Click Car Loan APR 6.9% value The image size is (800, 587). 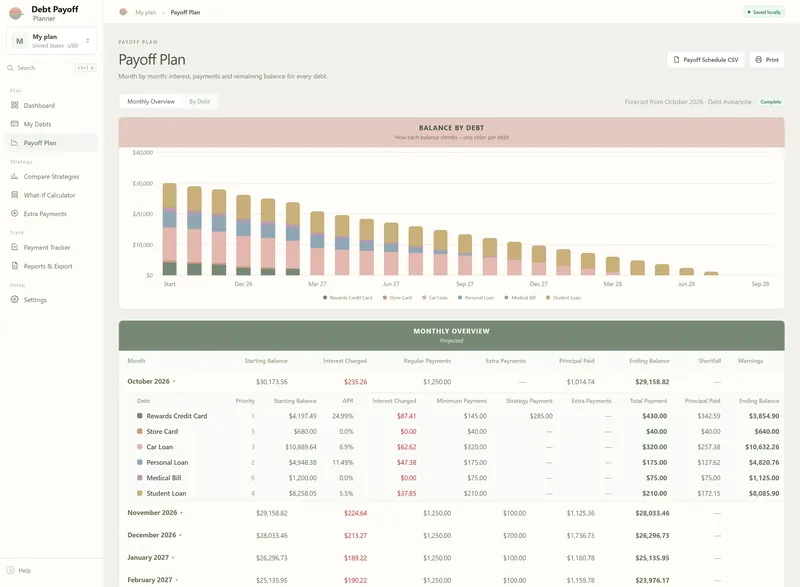pos(346,447)
